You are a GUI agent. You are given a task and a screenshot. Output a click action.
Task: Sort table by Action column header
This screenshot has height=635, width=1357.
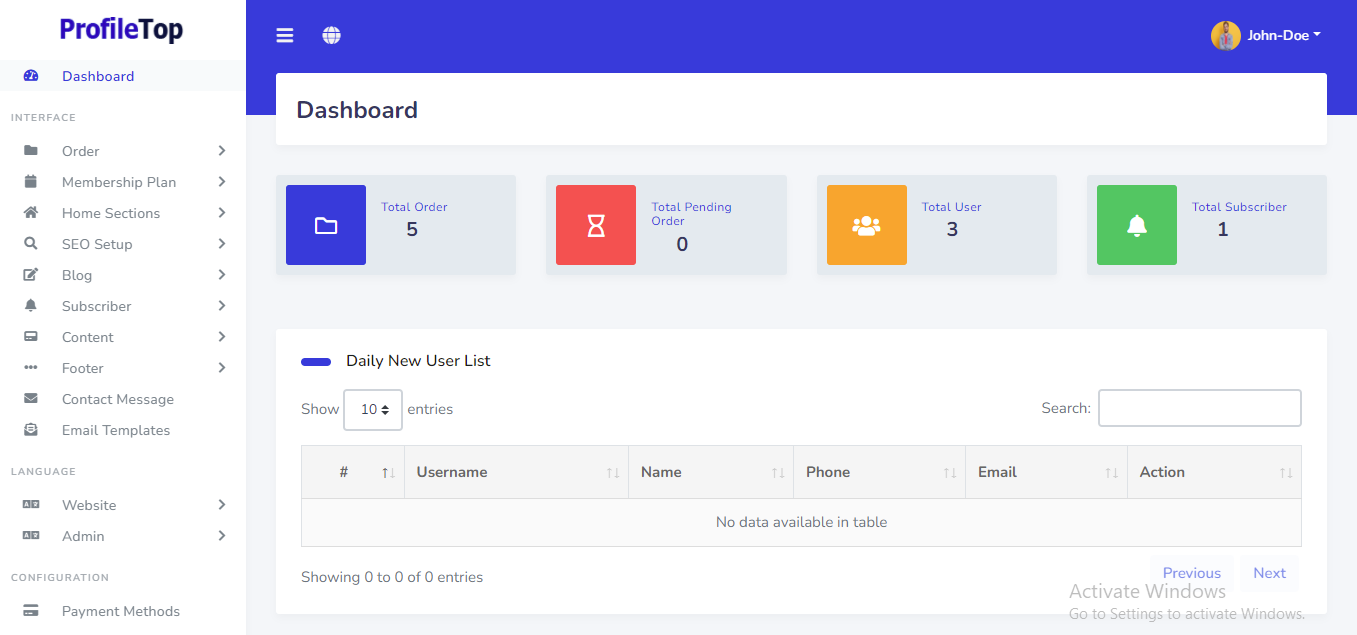1215,472
